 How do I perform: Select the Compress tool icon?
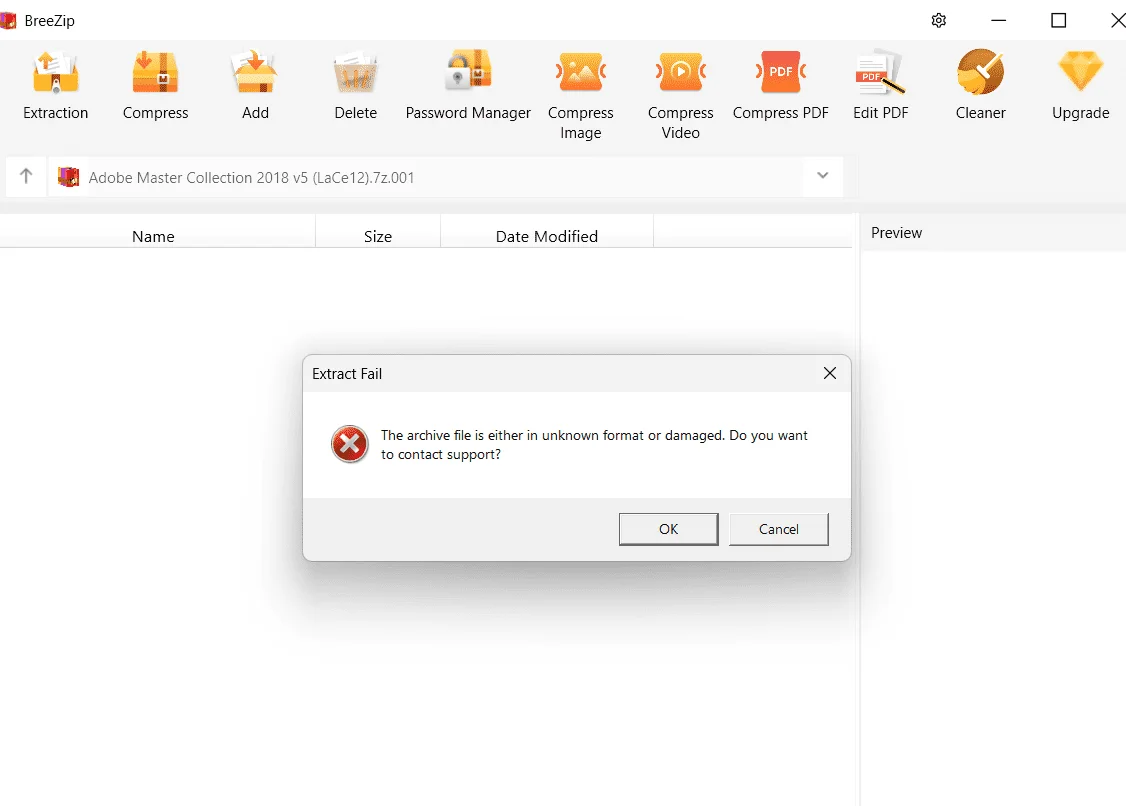click(x=155, y=72)
